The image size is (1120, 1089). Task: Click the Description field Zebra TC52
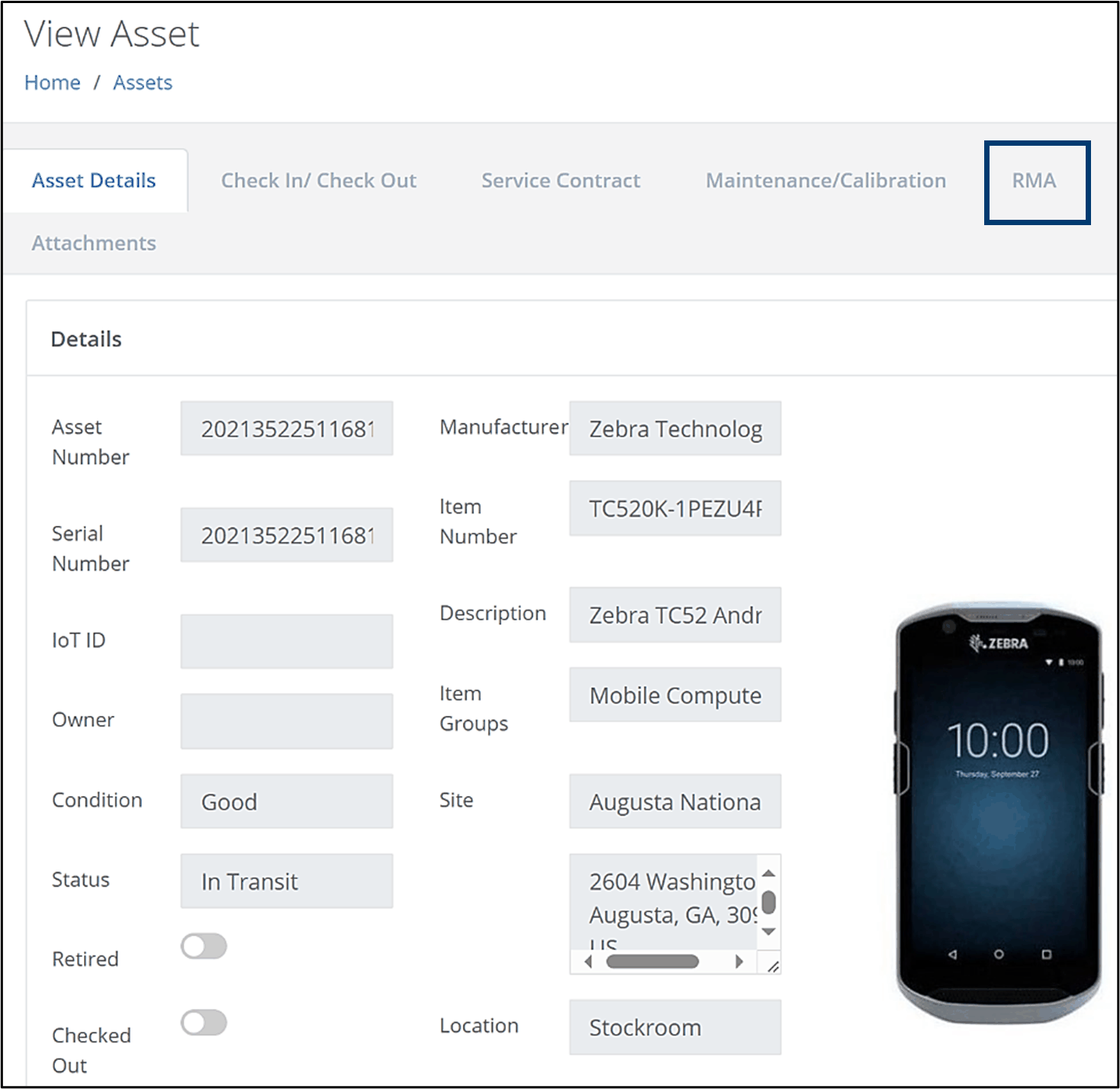(x=675, y=614)
